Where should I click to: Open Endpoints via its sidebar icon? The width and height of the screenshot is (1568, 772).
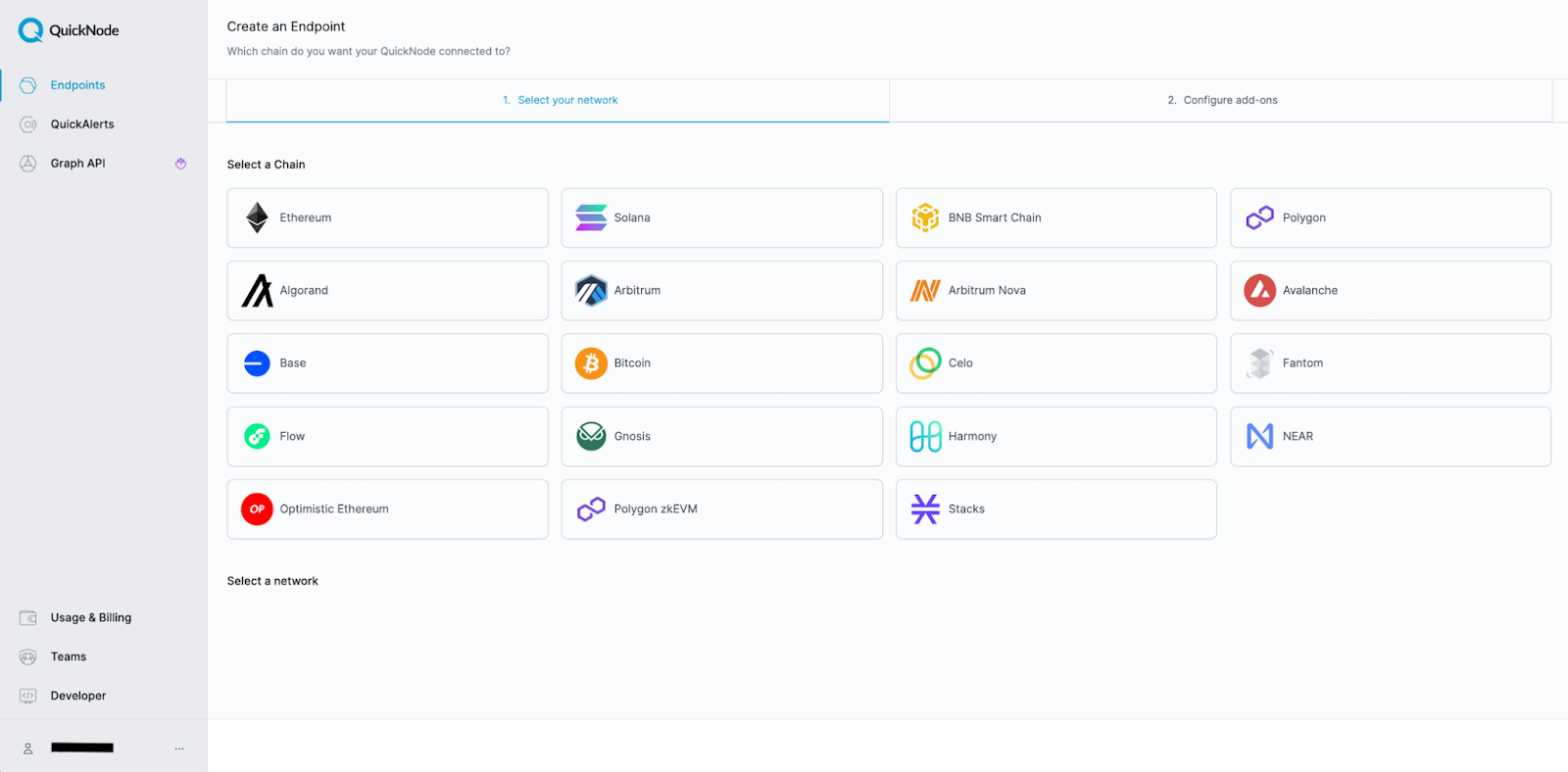tap(28, 85)
